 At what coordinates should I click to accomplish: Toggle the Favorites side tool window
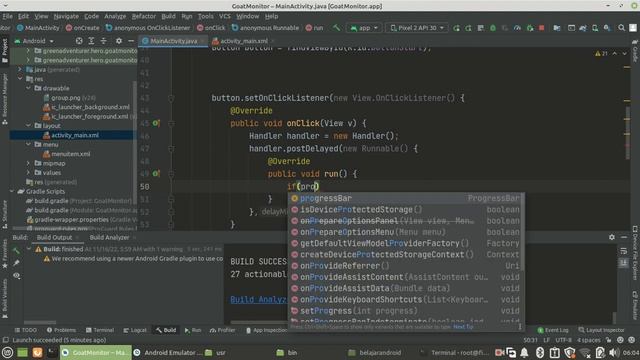tap(4, 254)
